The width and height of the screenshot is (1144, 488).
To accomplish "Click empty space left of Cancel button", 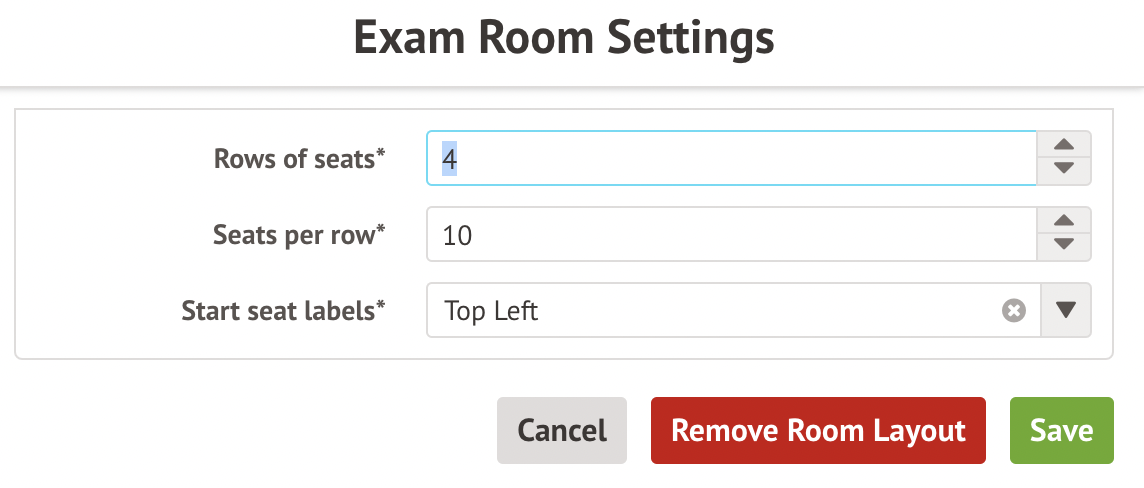I will point(250,430).
